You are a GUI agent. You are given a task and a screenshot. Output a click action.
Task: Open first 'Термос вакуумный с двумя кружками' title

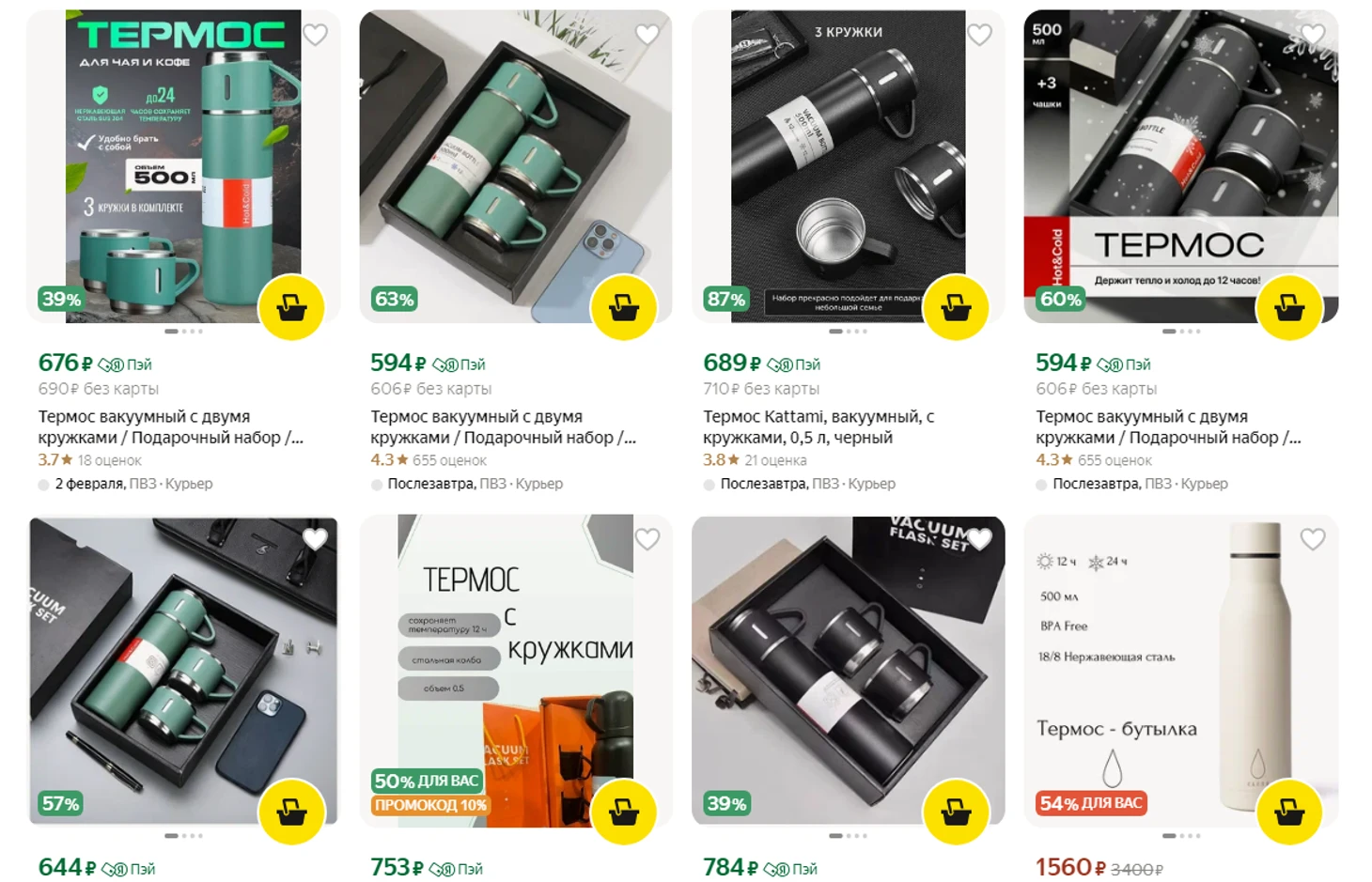click(170, 426)
